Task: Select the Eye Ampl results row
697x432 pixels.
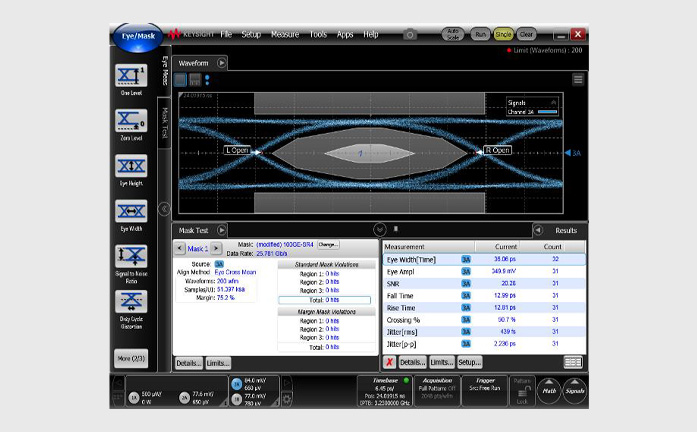Action: pyautogui.click(x=484, y=272)
